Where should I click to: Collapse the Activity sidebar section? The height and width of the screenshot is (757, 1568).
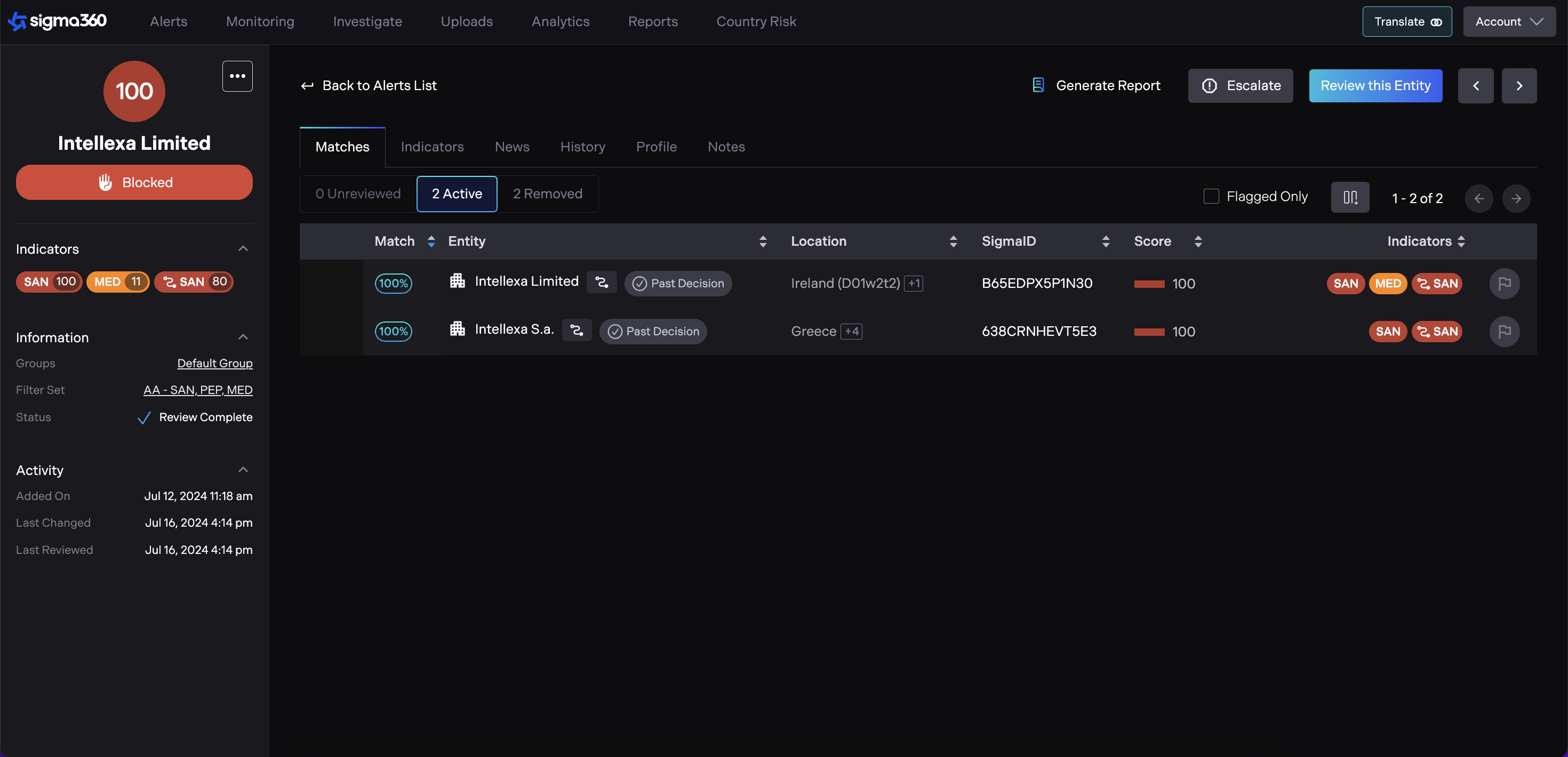243,470
